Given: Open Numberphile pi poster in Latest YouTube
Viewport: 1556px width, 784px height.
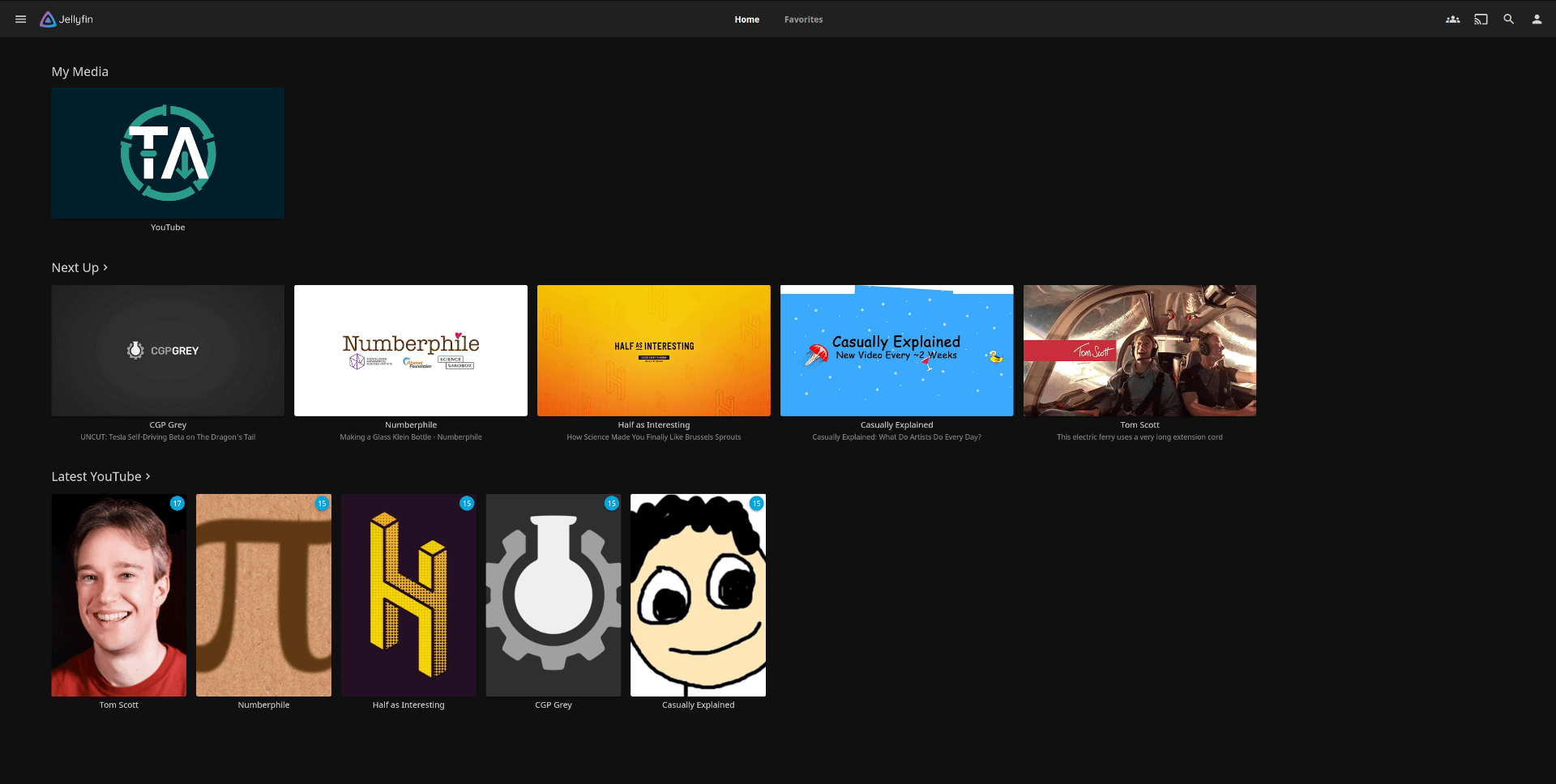Looking at the screenshot, I should pos(263,595).
